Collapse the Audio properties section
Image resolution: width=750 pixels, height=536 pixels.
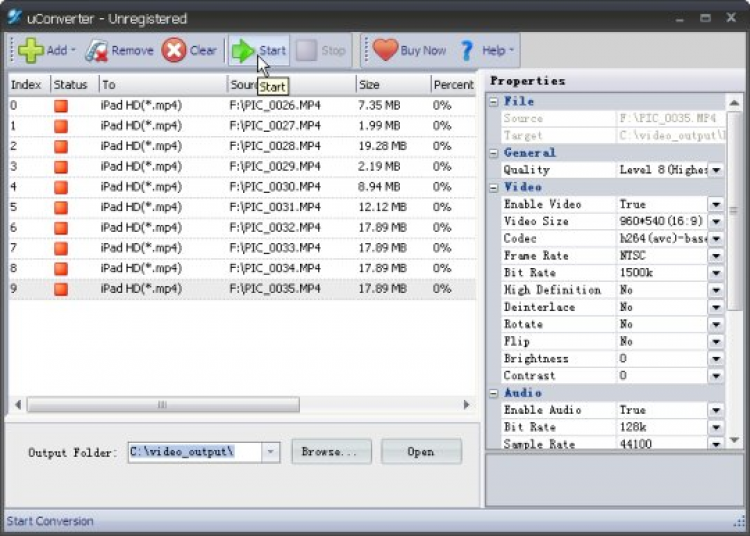pyautogui.click(x=494, y=393)
